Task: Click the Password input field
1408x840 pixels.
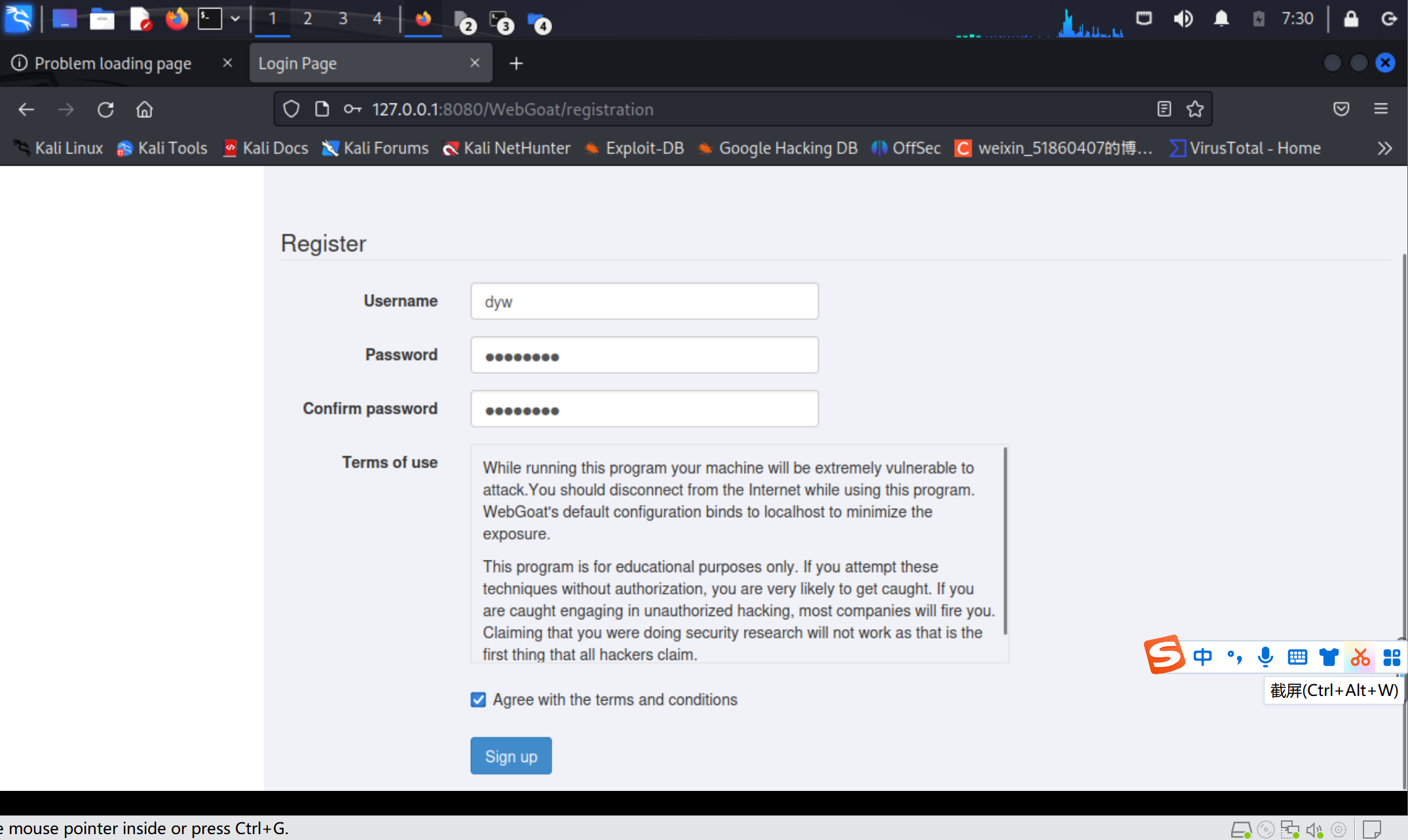Action: (x=644, y=355)
